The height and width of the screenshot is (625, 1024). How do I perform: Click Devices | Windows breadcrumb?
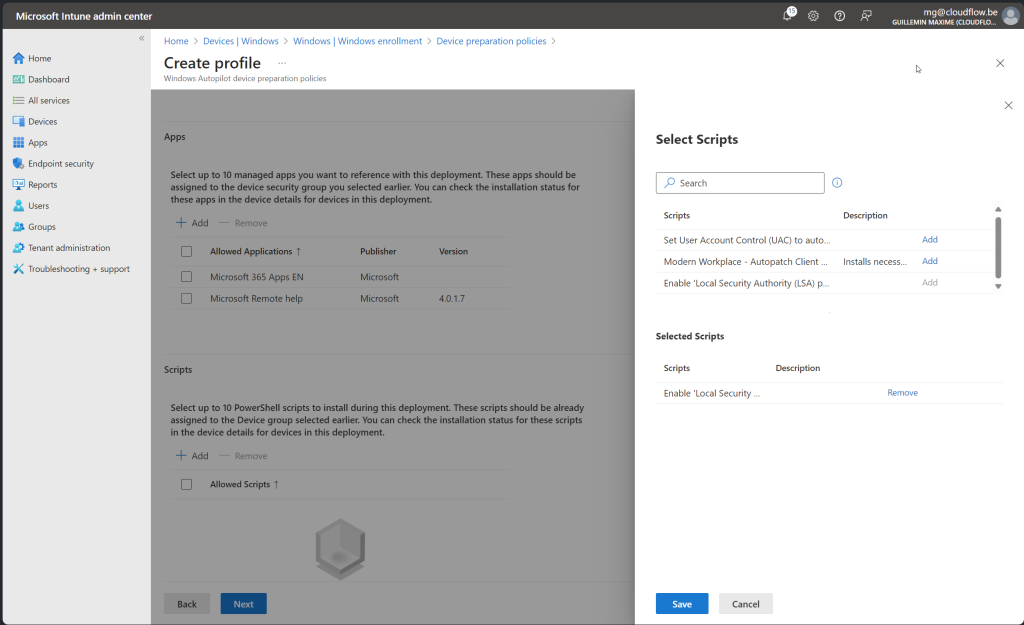(x=240, y=40)
